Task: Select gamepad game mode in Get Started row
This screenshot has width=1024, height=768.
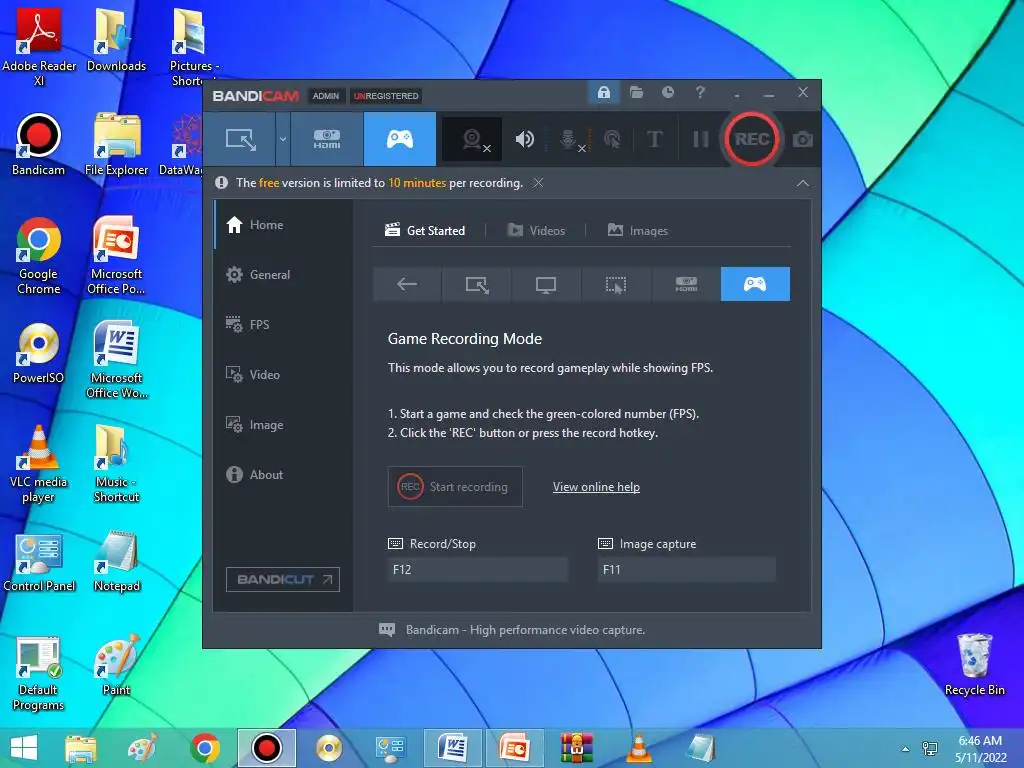Action: point(755,284)
